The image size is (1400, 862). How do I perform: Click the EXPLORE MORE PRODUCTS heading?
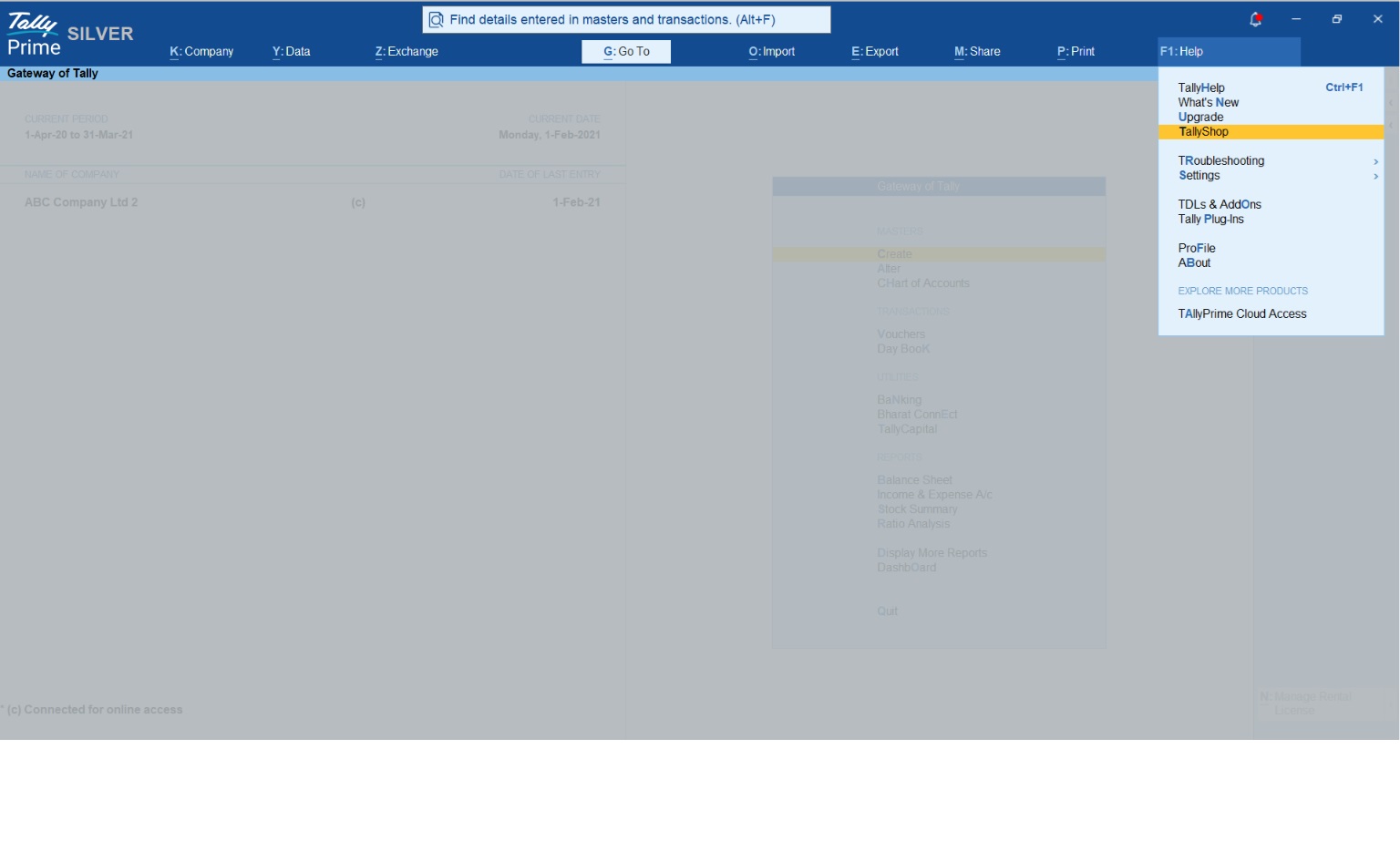[1242, 292]
